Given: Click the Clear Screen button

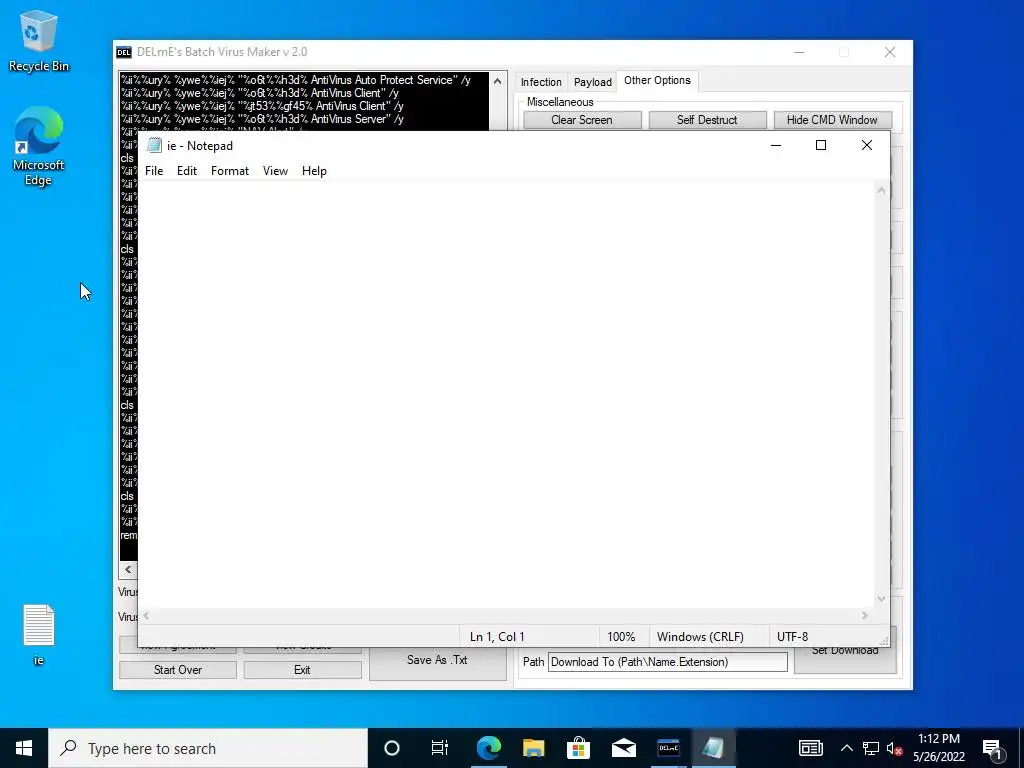Looking at the screenshot, I should pyautogui.click(x=582, y=120).
